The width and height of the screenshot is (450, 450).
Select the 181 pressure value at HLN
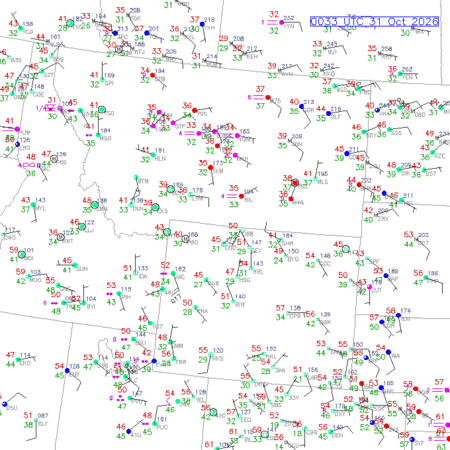tap(160, 151)
